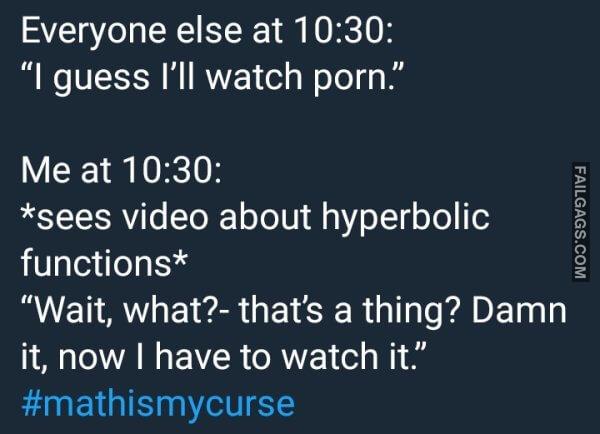Click the word 'hyperbolic'
600x434 pixels.
[405, 219]
